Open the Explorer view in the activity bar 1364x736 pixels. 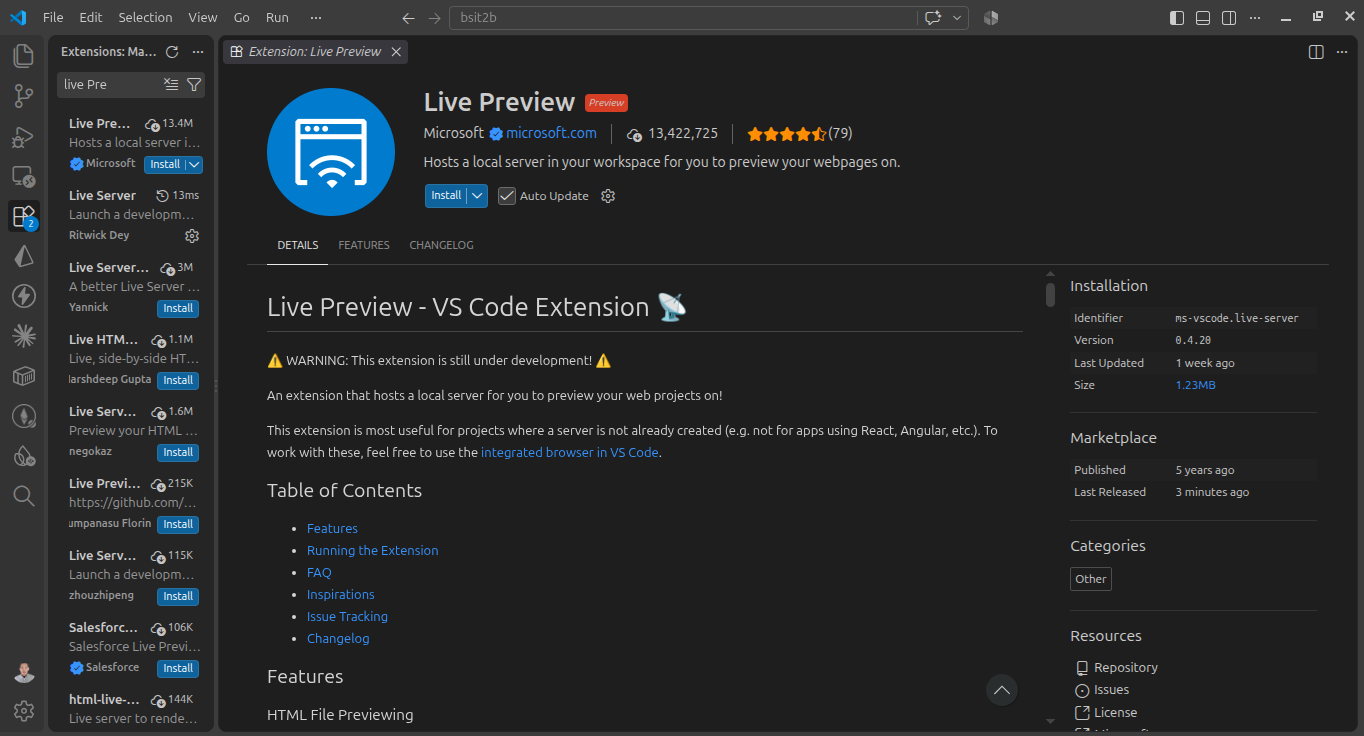(24, 56)
